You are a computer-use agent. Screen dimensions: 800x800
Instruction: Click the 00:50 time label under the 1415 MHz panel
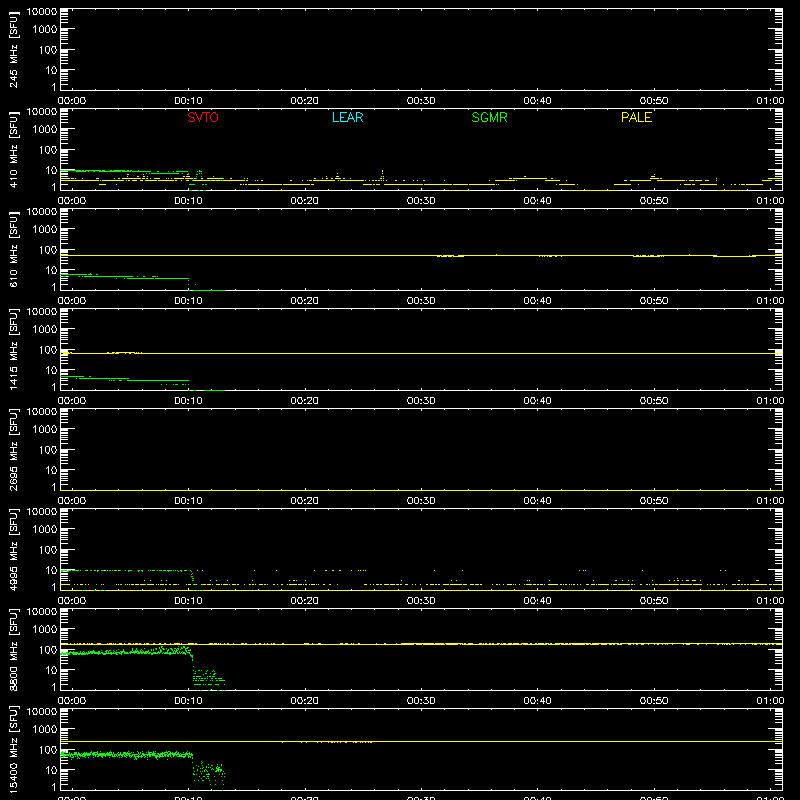[x=654, y=401]
